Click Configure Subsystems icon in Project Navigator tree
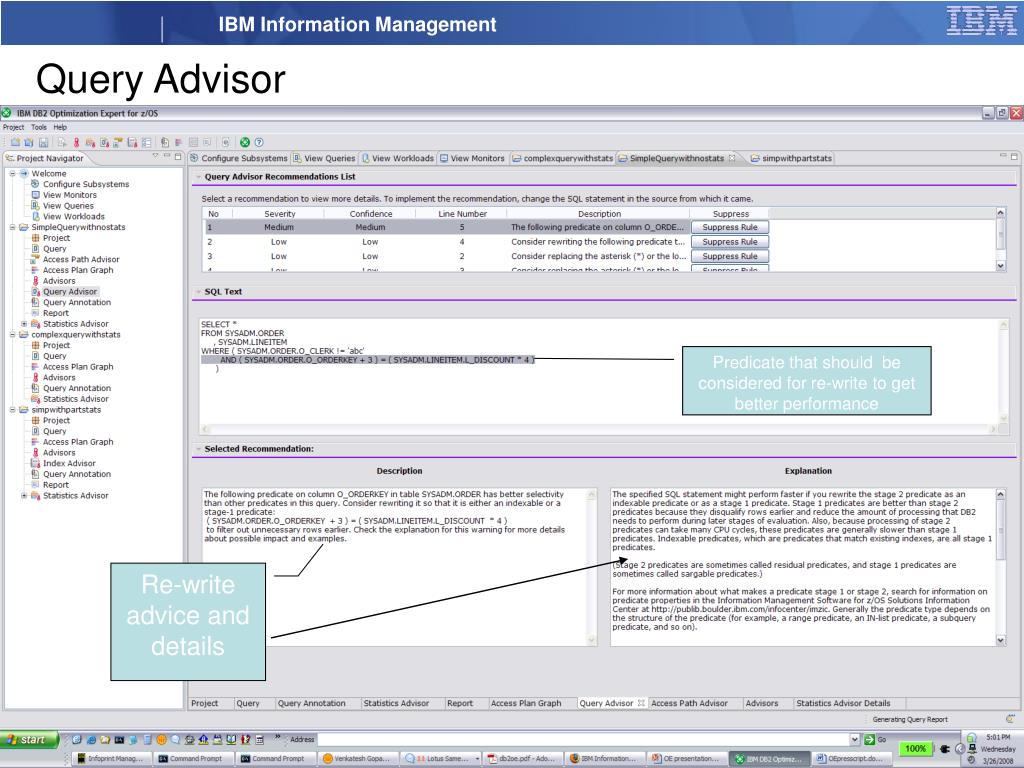This screenshot has width=1024, height=768. [x=35, y=184]
